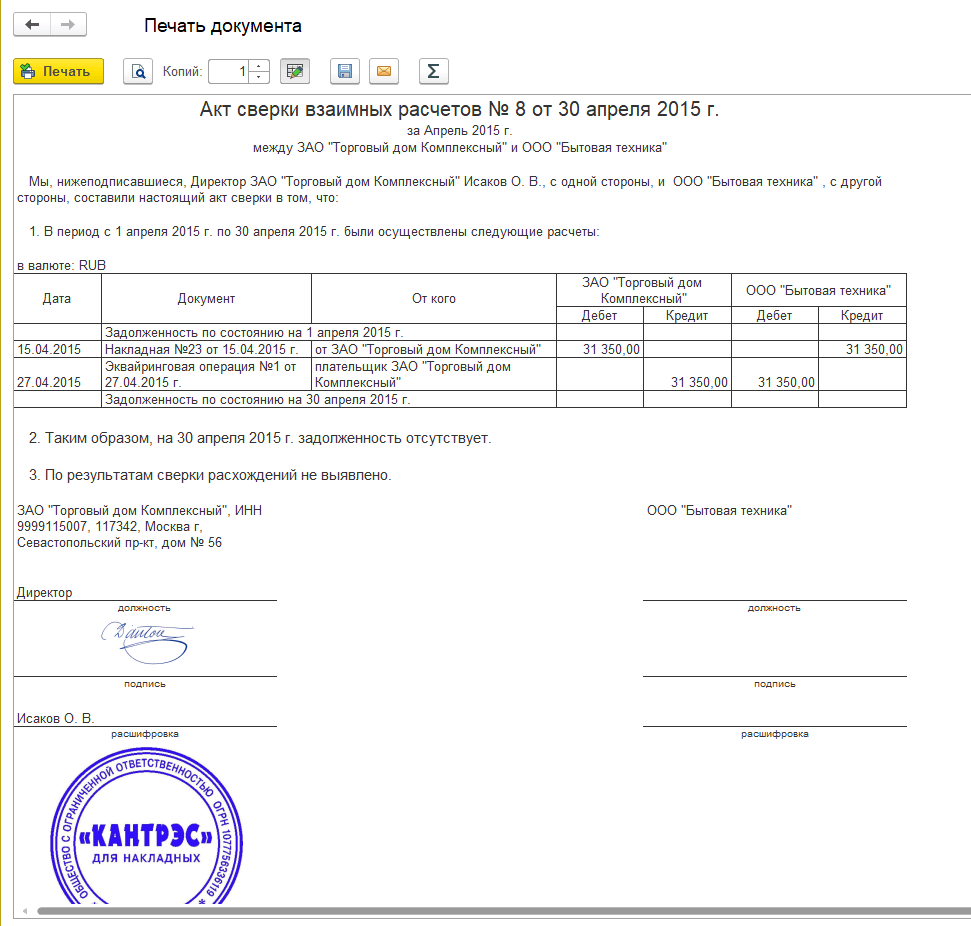Go back with the left arrow button
The width and height of the screenshot is (971, 926).
[32, 25]
